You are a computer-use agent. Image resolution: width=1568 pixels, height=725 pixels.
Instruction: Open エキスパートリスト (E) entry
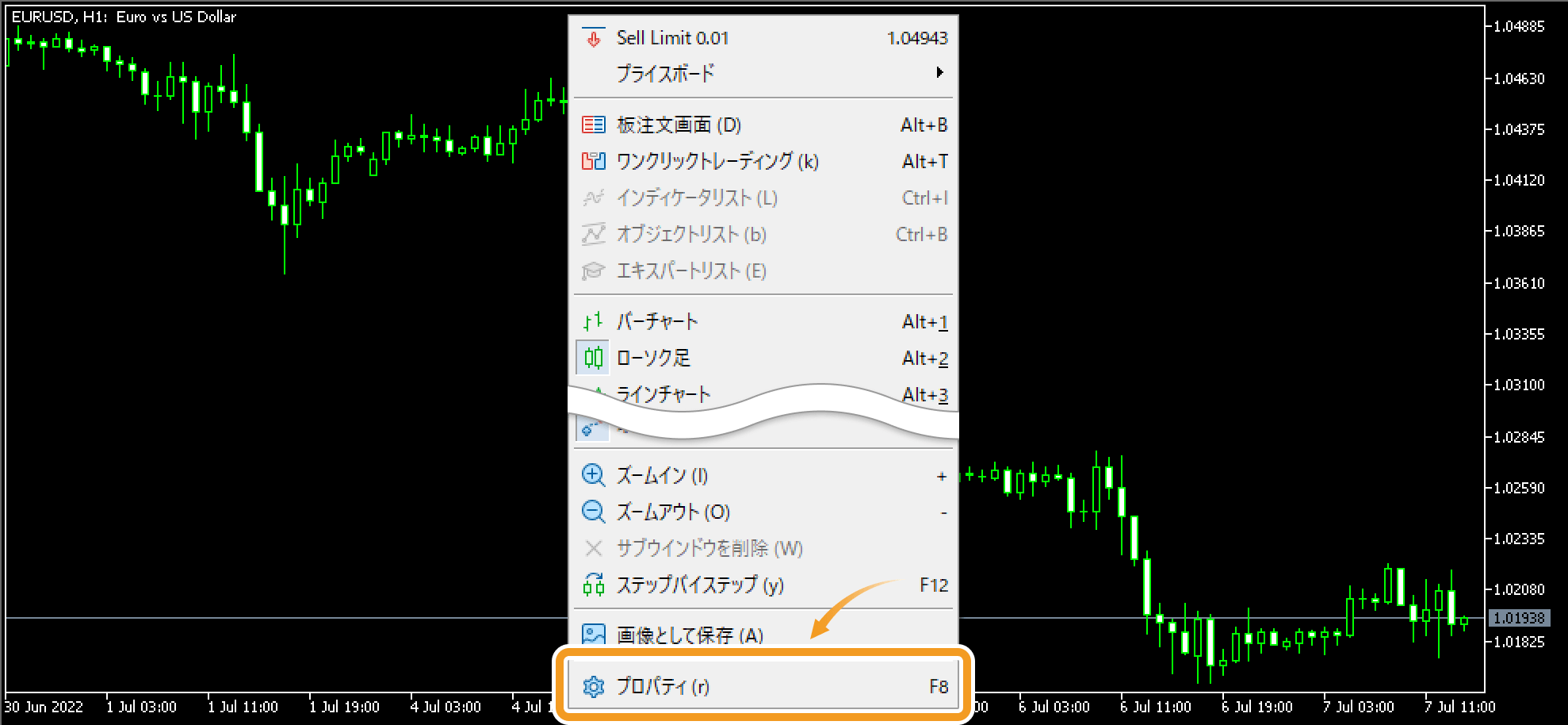coord(764,270)
